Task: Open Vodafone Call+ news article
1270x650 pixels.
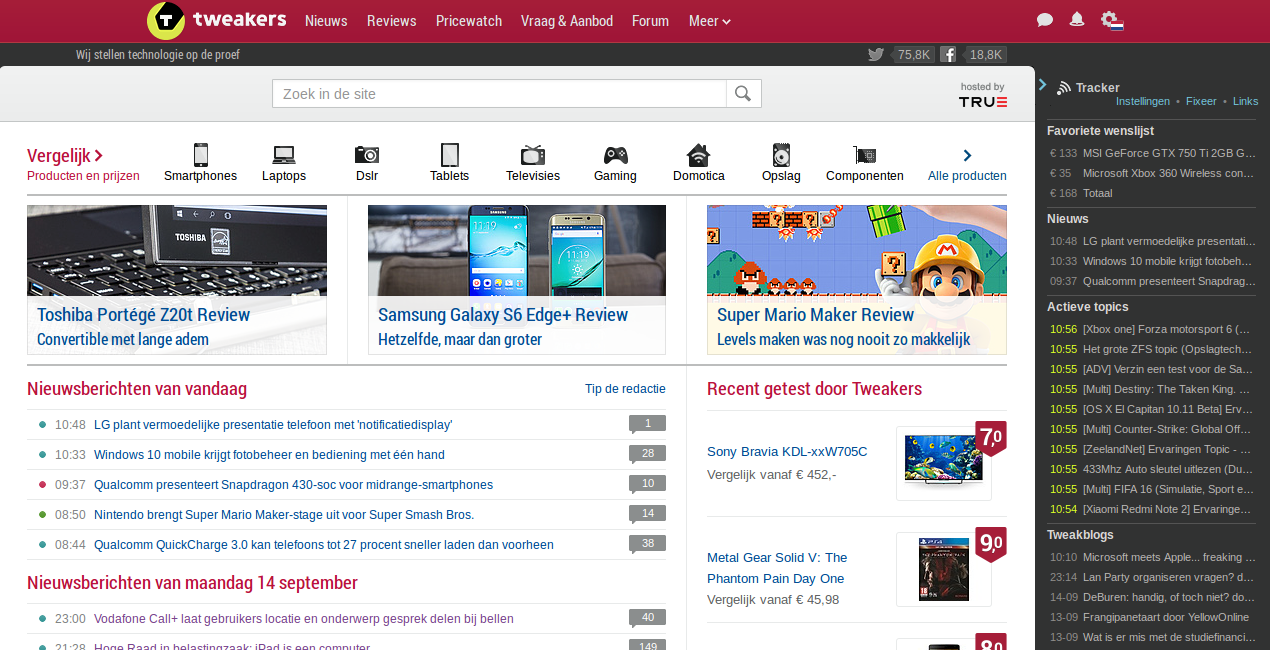Action: tap(304, 619)
